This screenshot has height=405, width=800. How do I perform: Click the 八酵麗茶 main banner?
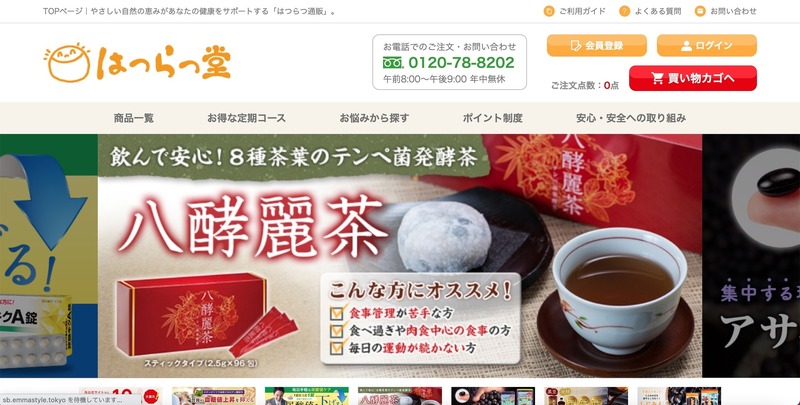(x=400, y=256)
